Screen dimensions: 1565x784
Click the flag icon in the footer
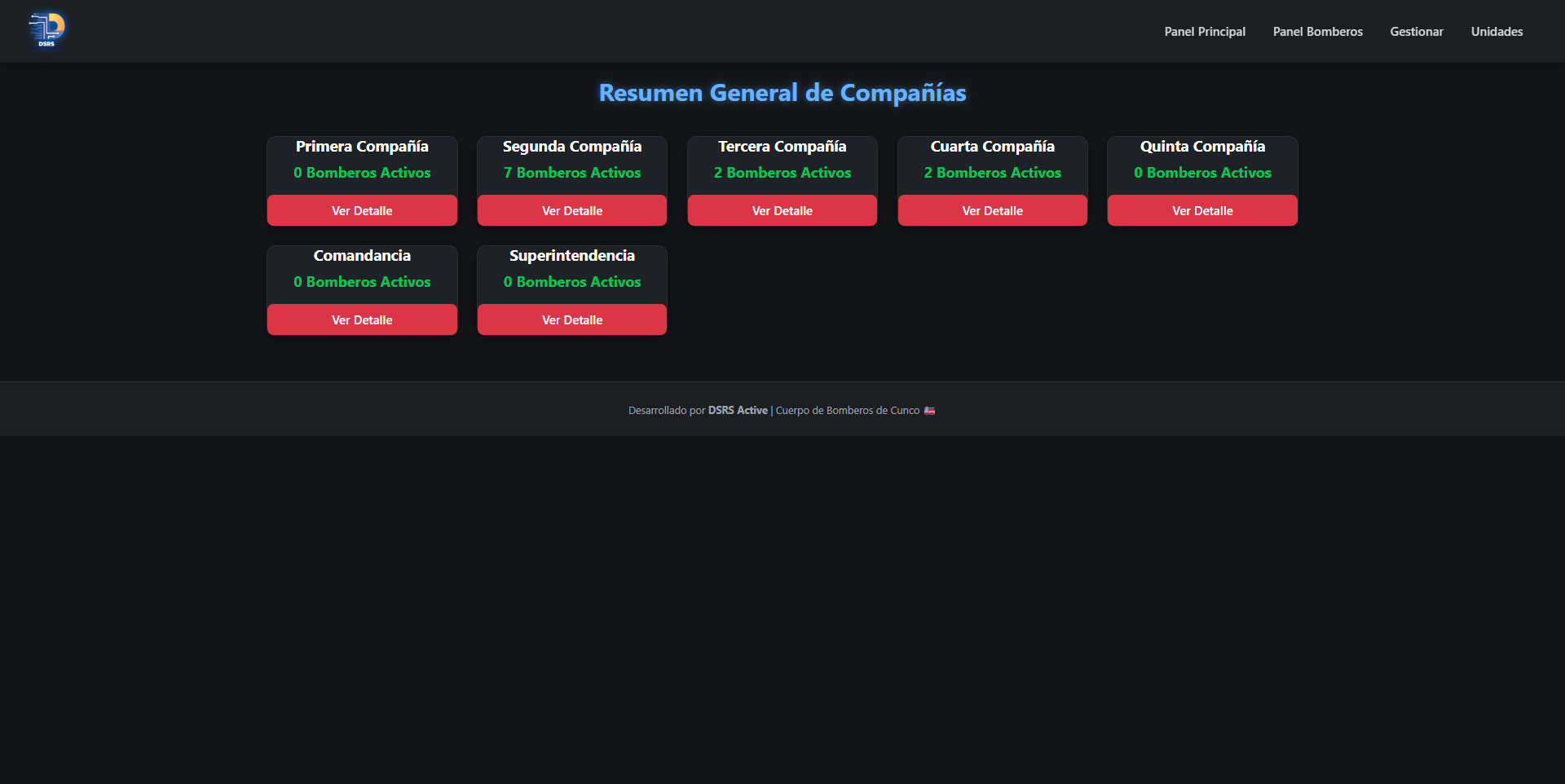tap(929, 411)
